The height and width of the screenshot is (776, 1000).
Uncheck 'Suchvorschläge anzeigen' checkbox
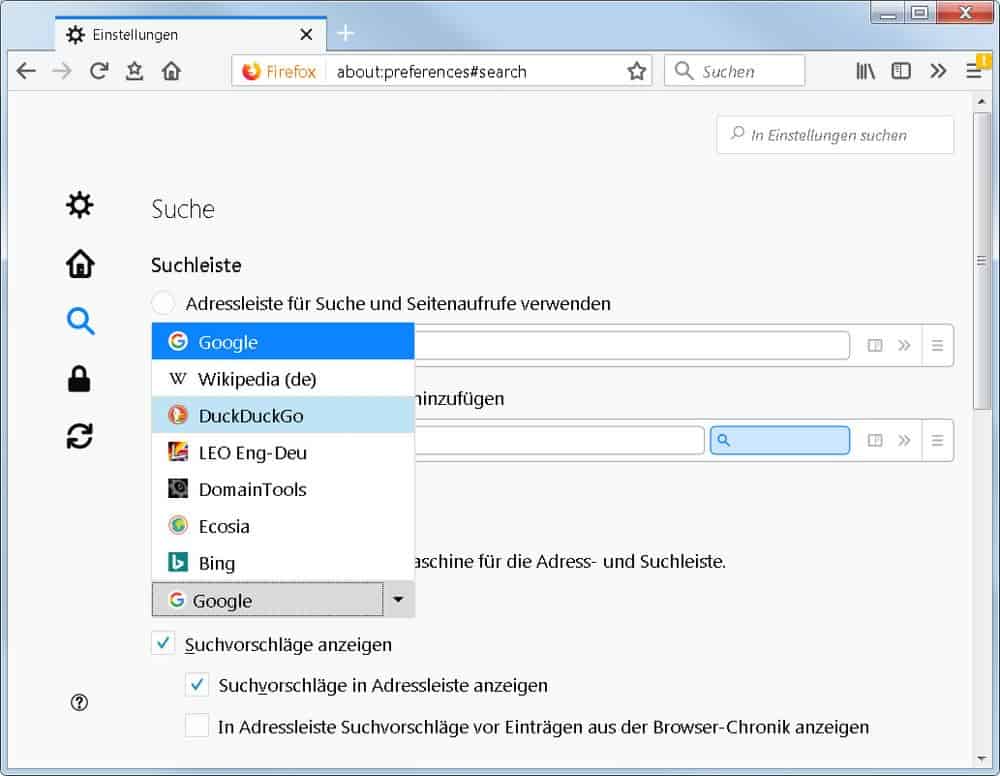(x=164, y=643)
